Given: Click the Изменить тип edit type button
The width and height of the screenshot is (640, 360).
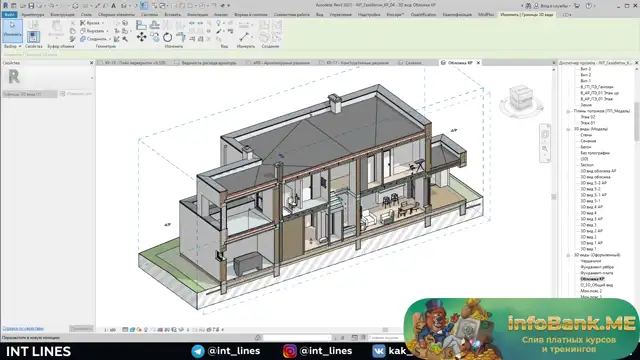Looking at the screenshot, I should click(x=76, y=94).
